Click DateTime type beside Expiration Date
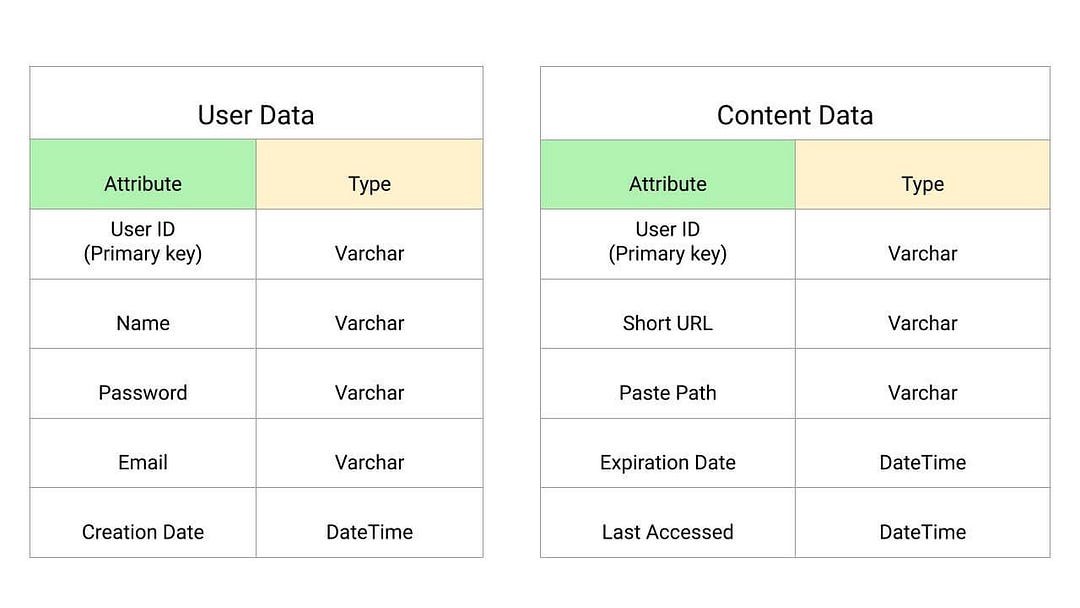1080x608 pixels. pos(922,462)
